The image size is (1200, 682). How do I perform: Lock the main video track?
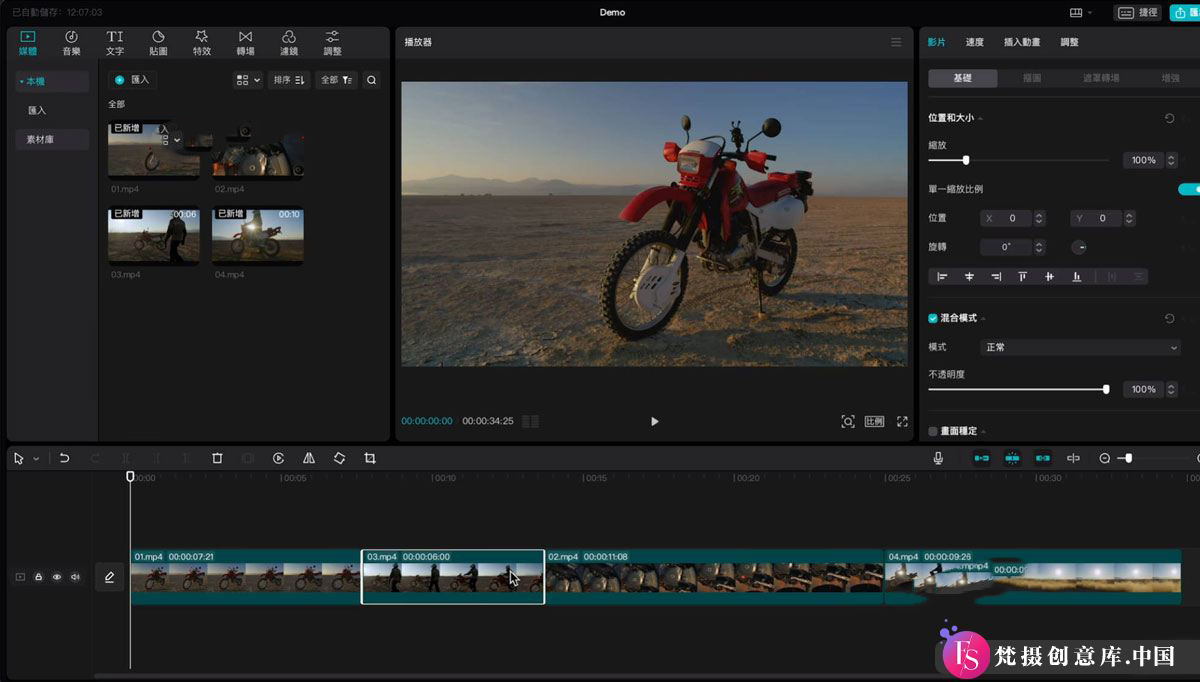click(38, 577)
